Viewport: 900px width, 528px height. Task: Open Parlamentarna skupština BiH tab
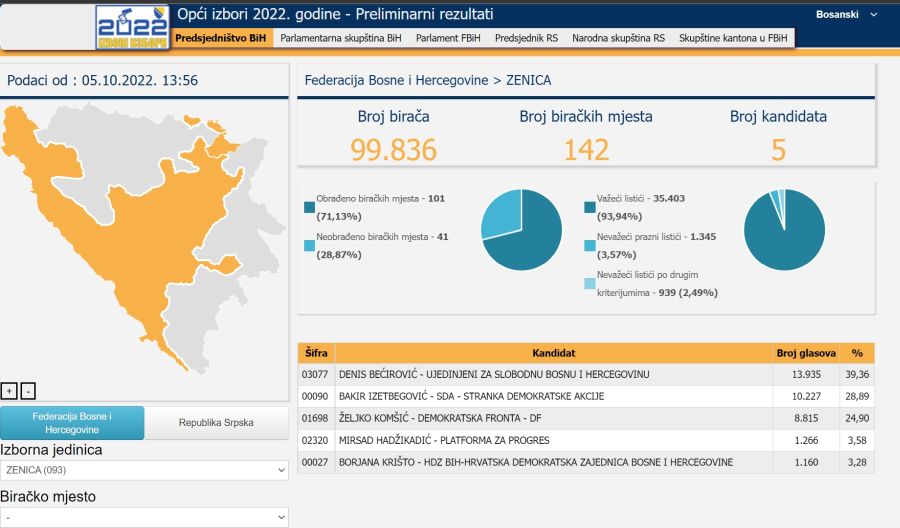pyautogui.click(x=340, y=38)
